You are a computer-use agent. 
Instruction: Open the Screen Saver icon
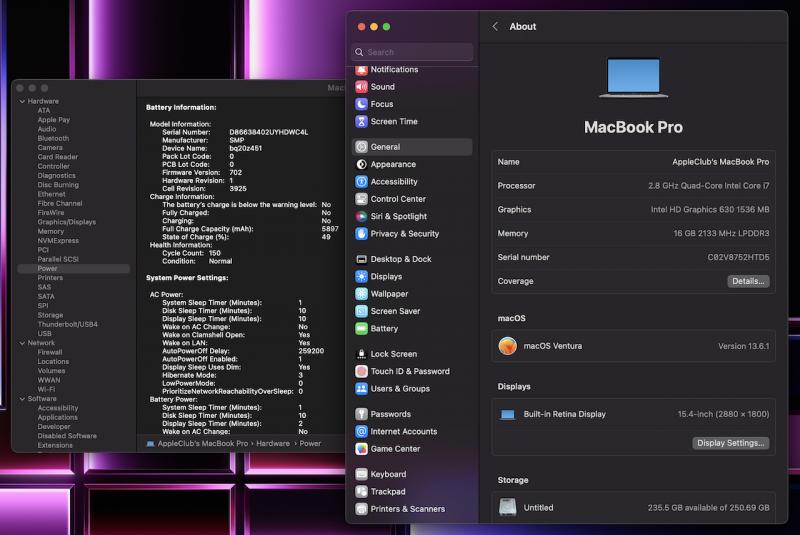(361, 311)
